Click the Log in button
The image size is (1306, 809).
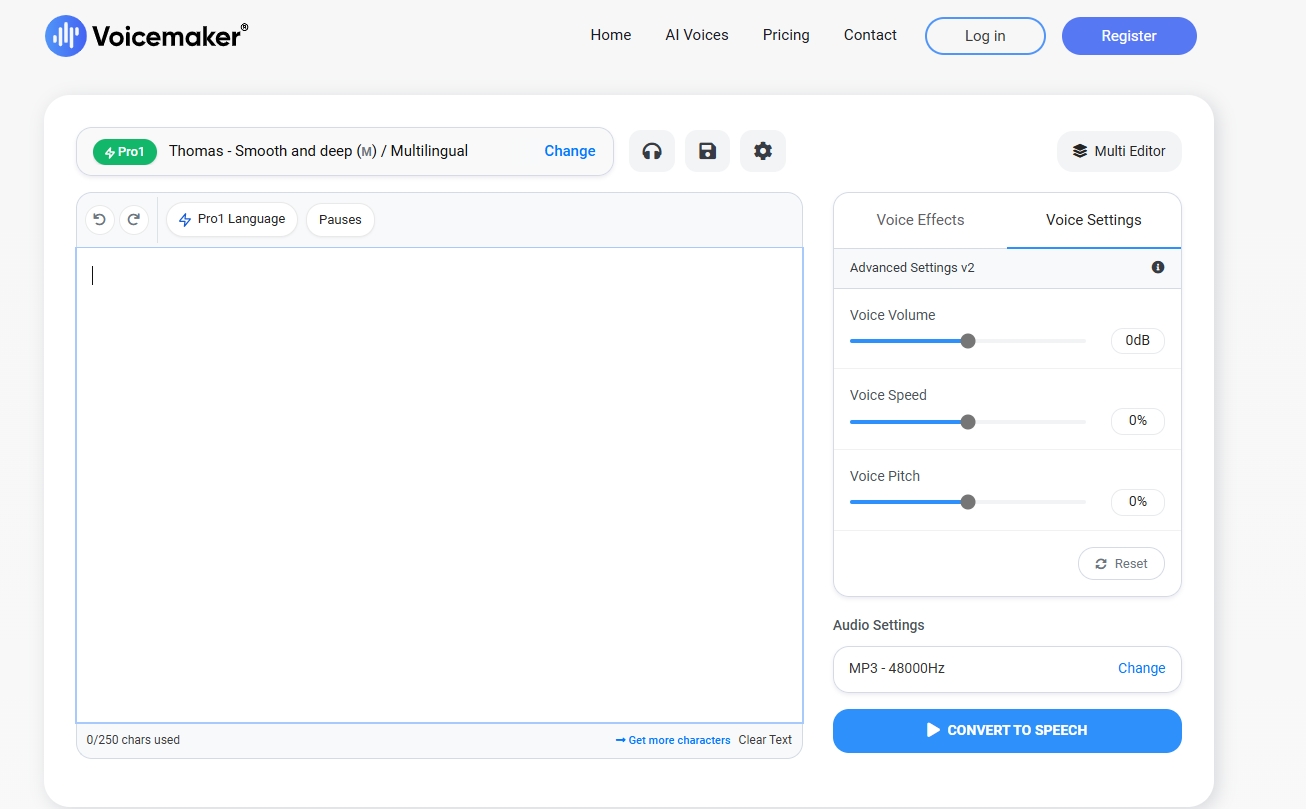pos(985,36)
